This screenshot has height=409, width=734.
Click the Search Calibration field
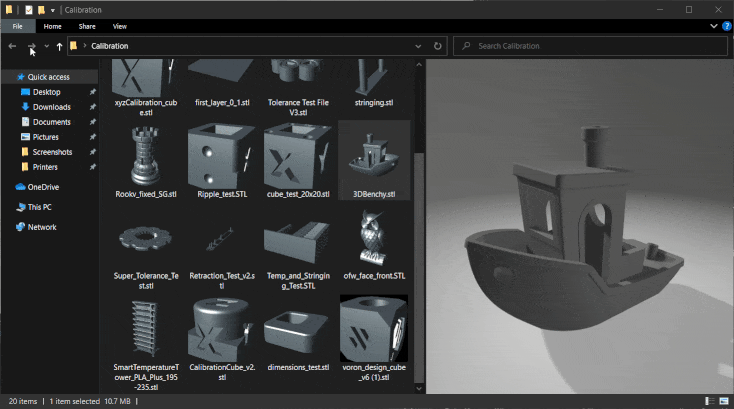point(590,46)
